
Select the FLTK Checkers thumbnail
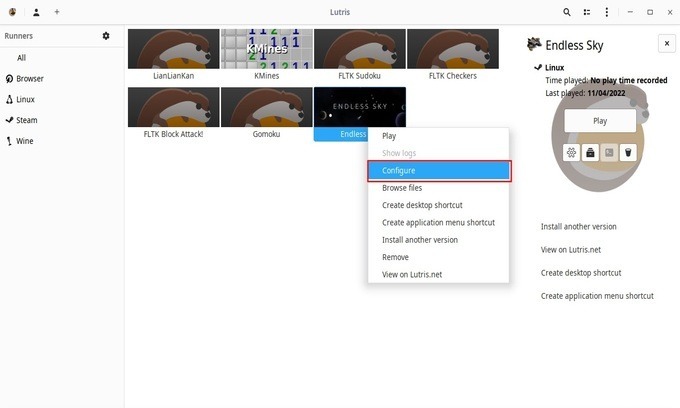(453, 49)
